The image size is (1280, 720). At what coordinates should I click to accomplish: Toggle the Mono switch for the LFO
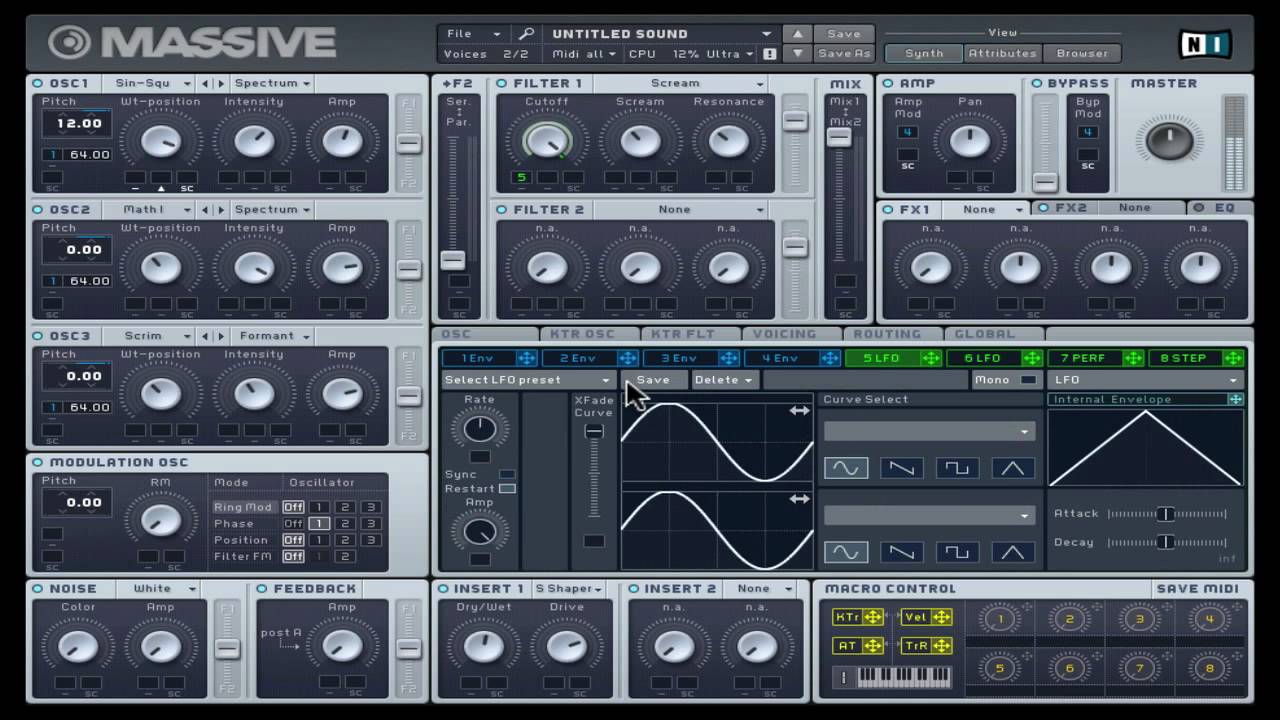coord(1028,380)
